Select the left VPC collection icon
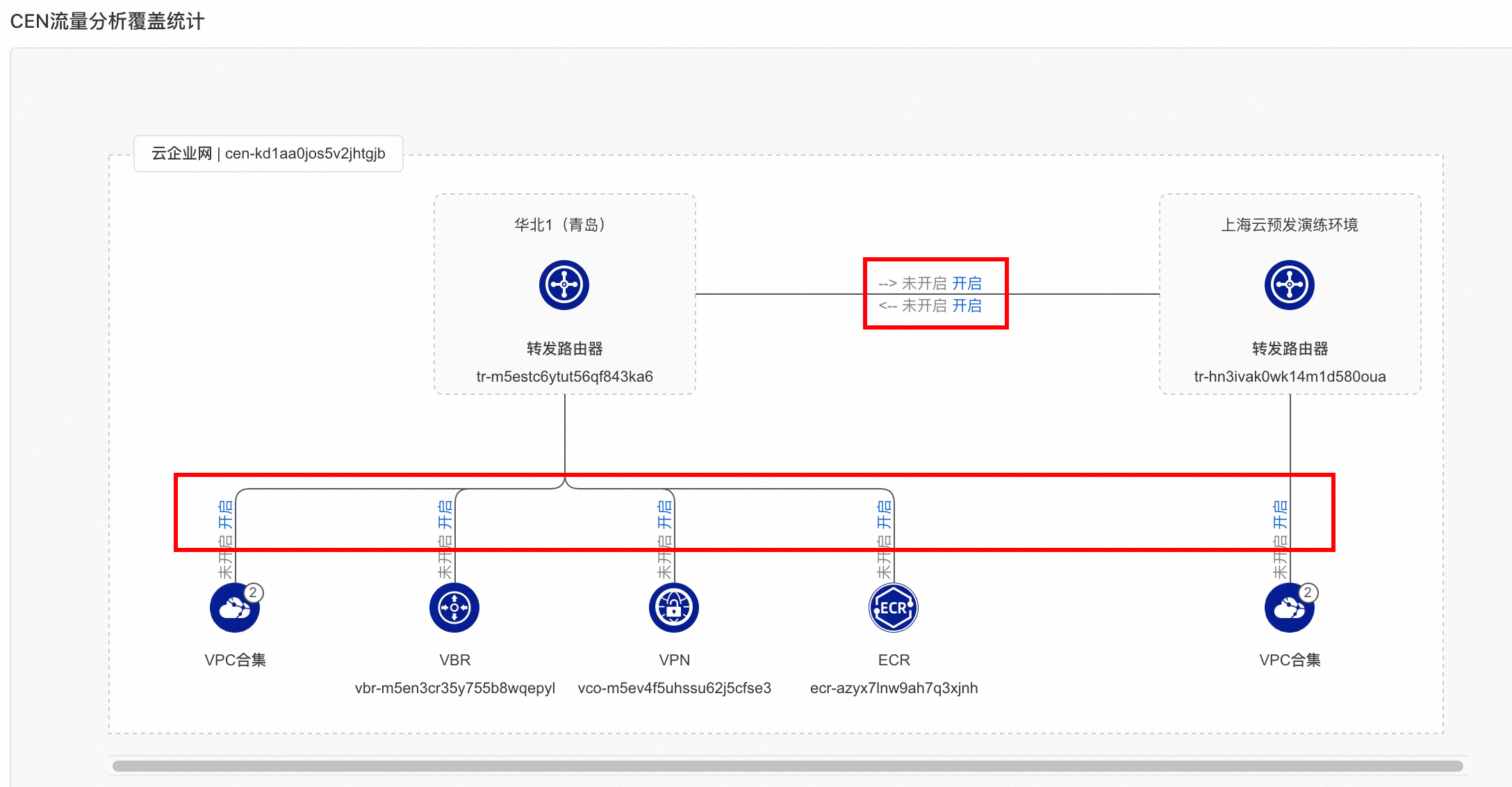This screenshot has height=787, width=1512. (234, 608)
